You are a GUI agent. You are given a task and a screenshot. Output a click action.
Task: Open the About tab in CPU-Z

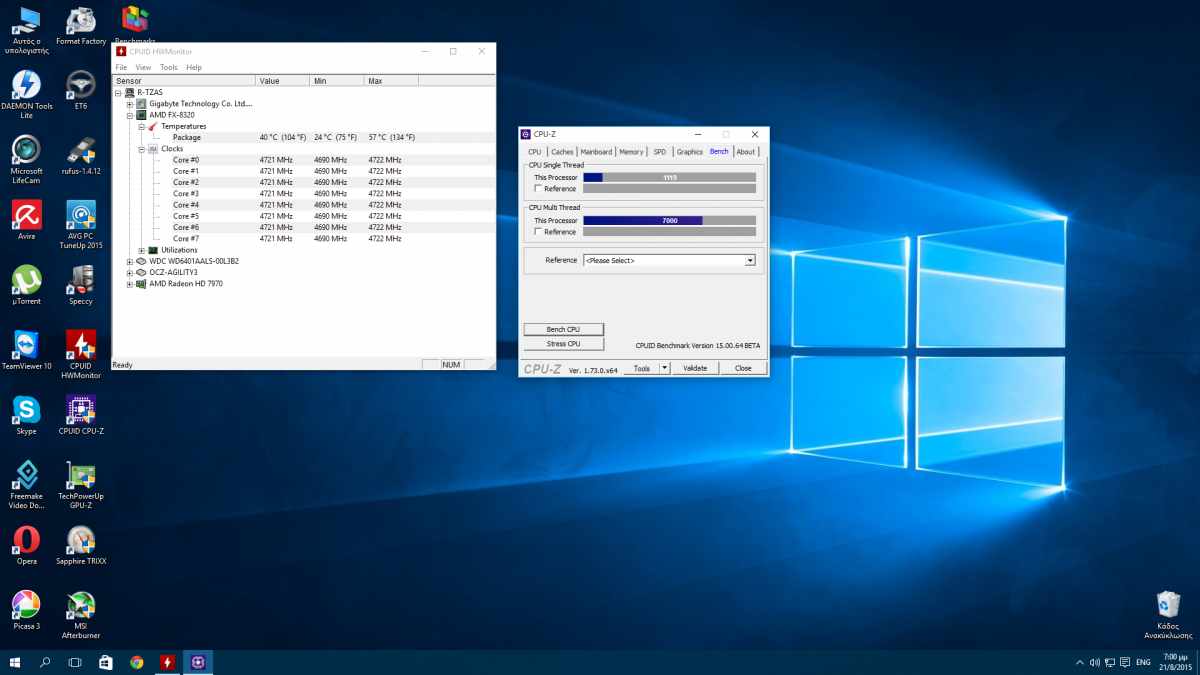(x=746, y=152)
